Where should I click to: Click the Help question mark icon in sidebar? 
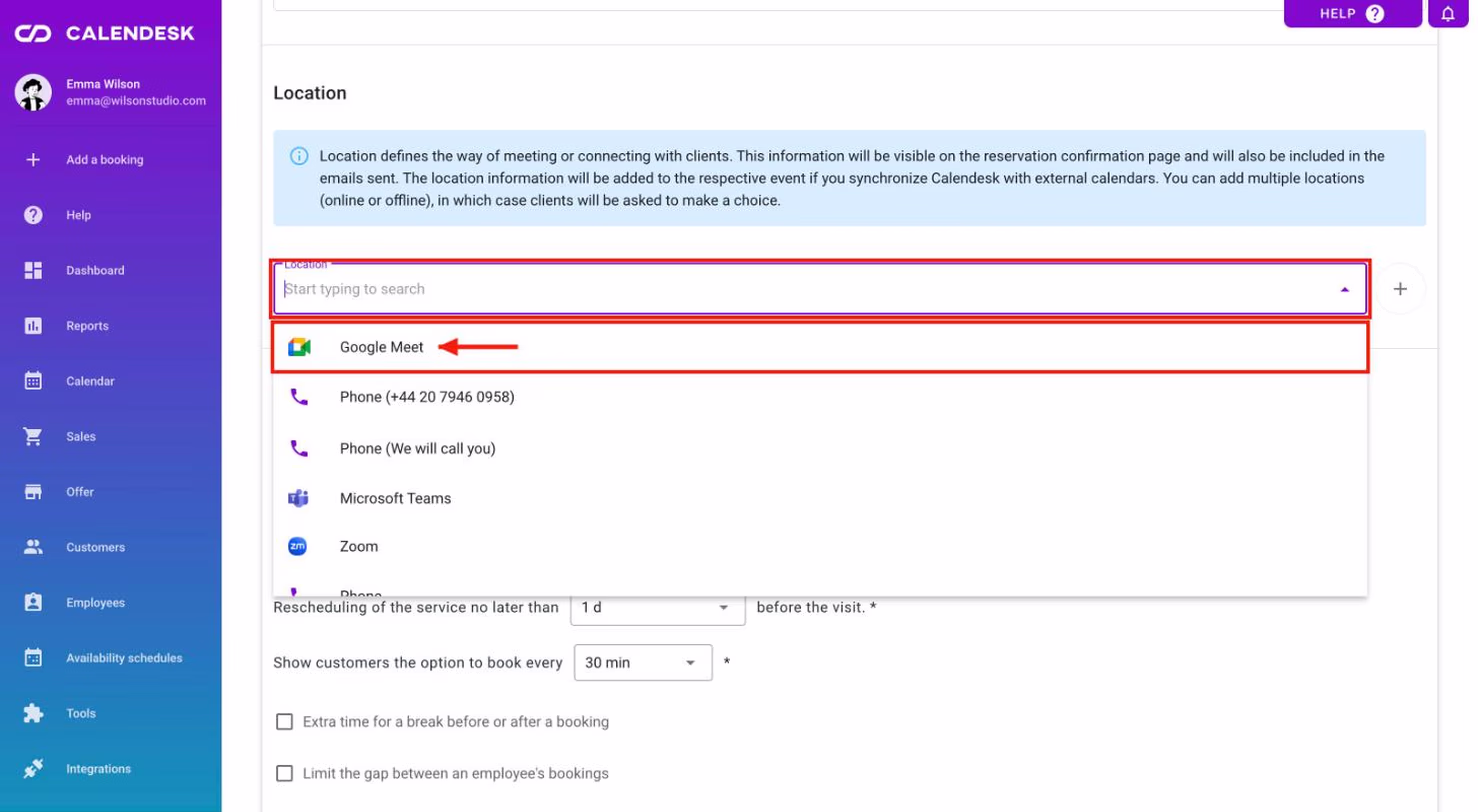(x=33, y=215)
